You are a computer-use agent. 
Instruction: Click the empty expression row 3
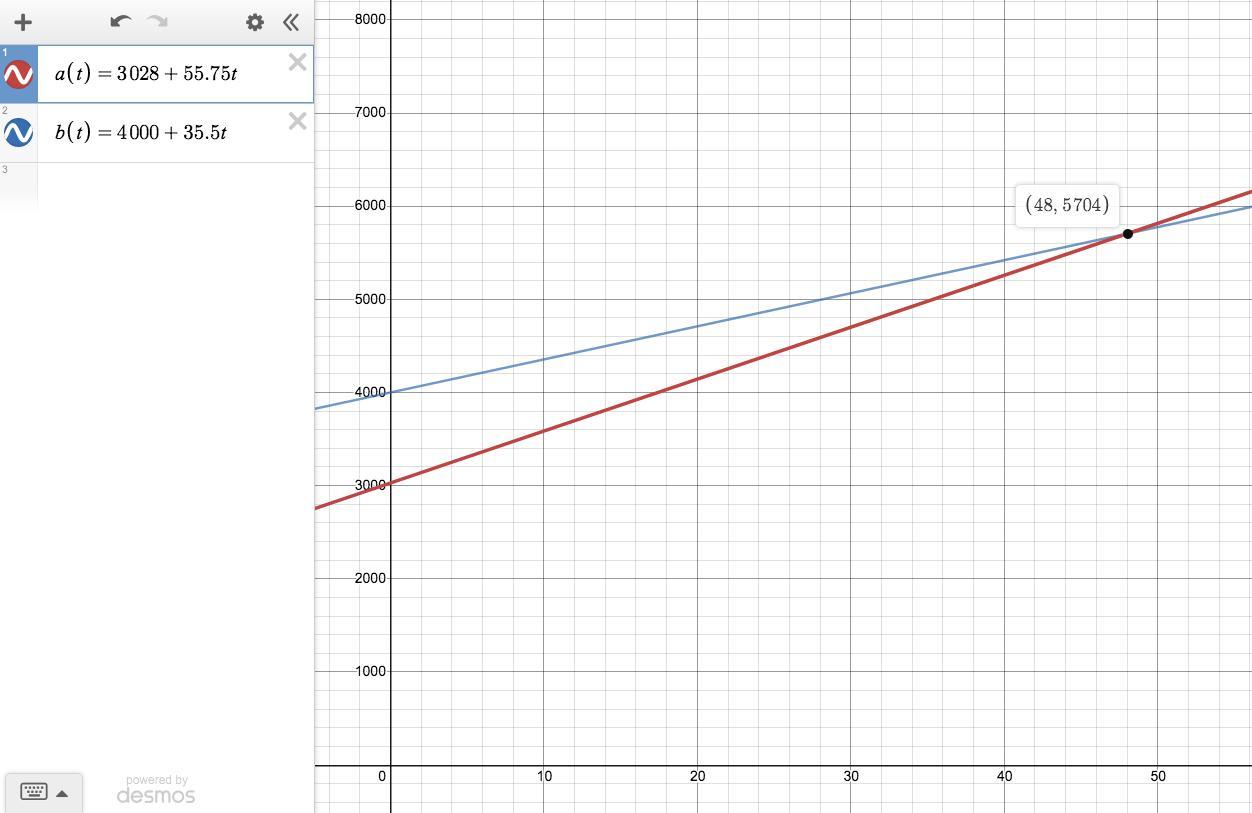point(175,187)
